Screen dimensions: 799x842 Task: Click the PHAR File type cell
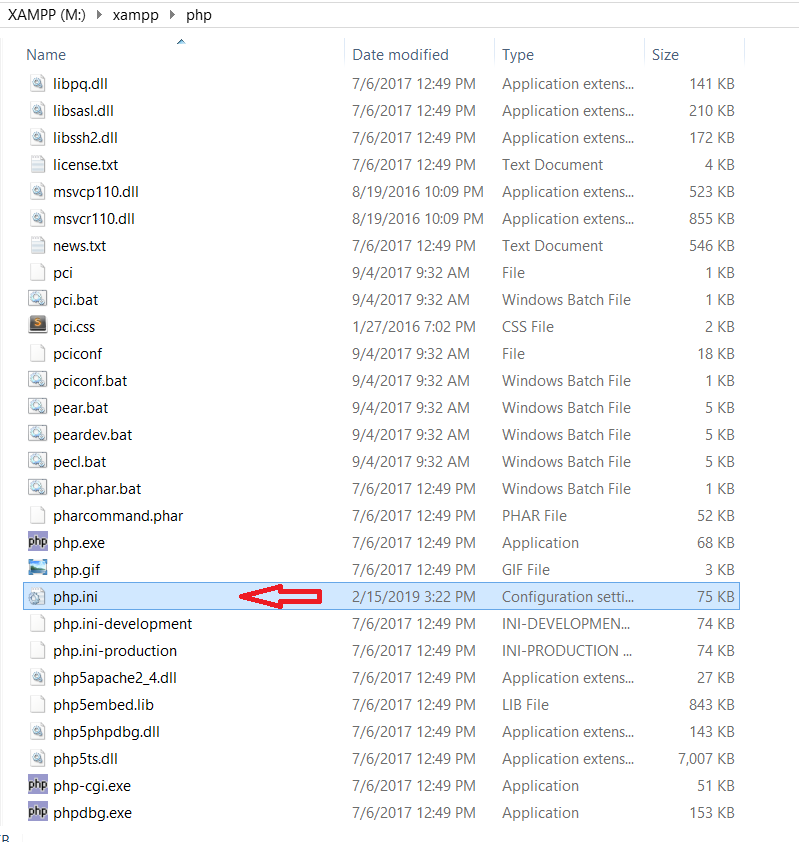tap(534, 516)
